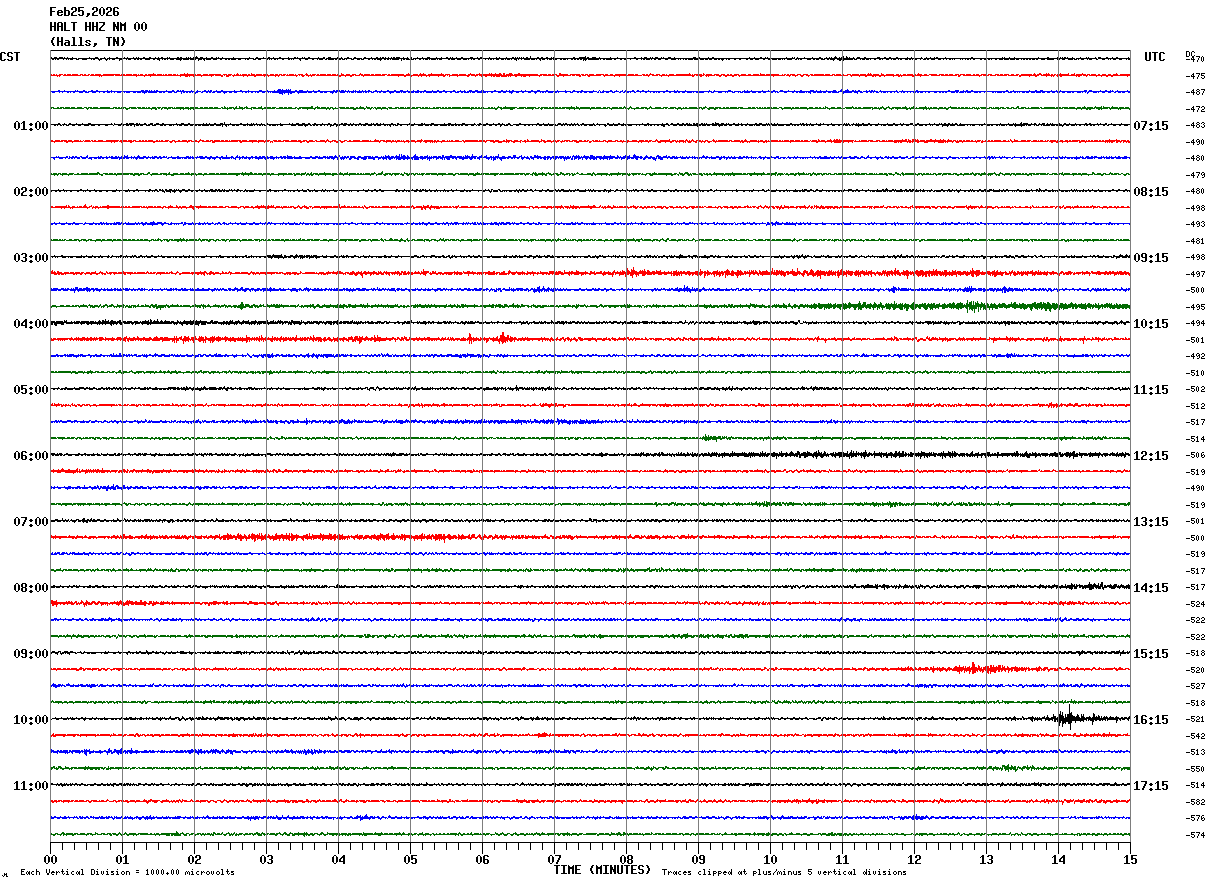Click the 02:00 CST time label

(x=31, y=192)
